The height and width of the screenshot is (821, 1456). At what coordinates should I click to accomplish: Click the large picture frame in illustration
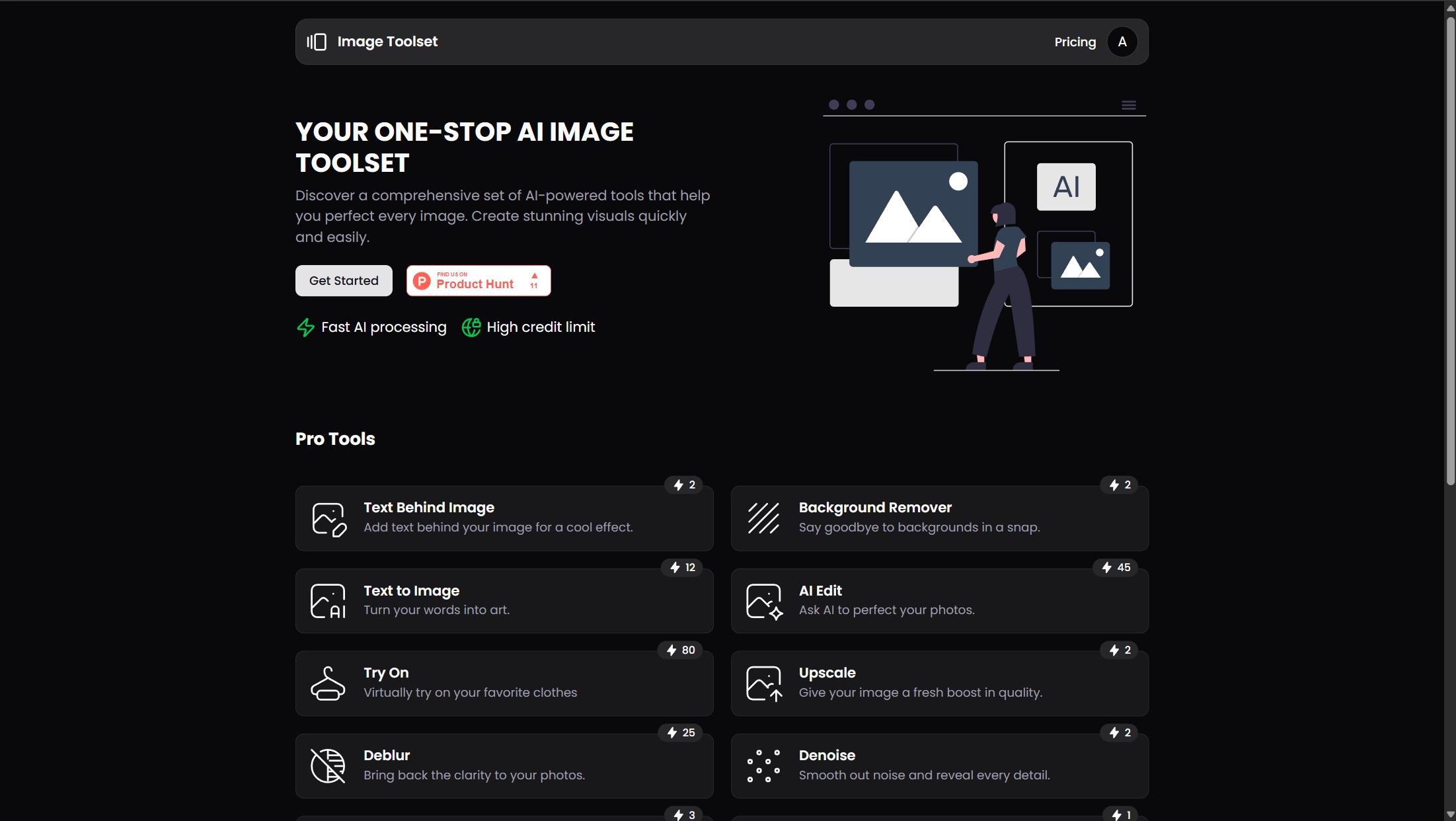(913, 214)
